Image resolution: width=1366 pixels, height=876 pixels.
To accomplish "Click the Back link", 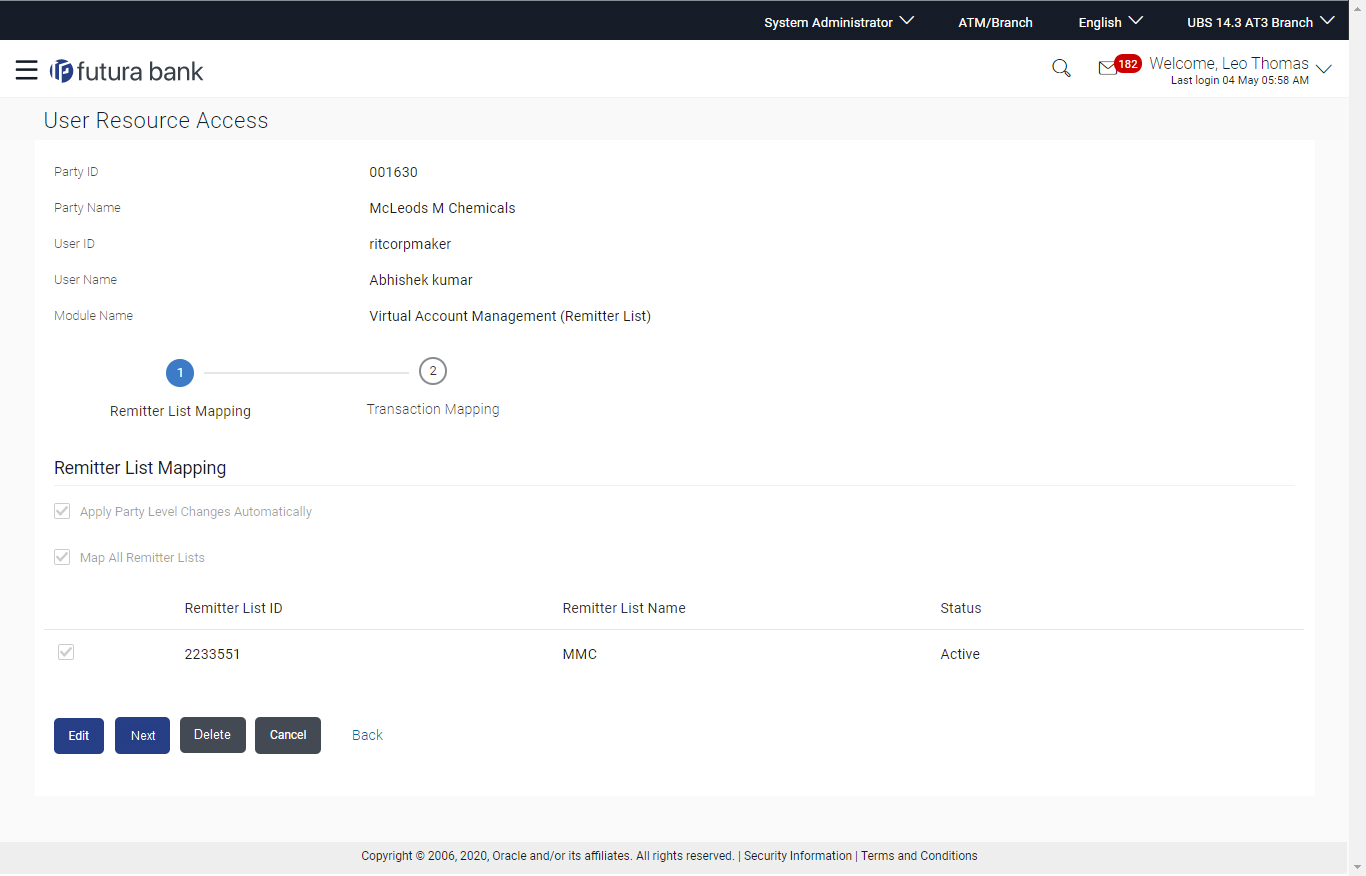I will (x=367, y=735).
